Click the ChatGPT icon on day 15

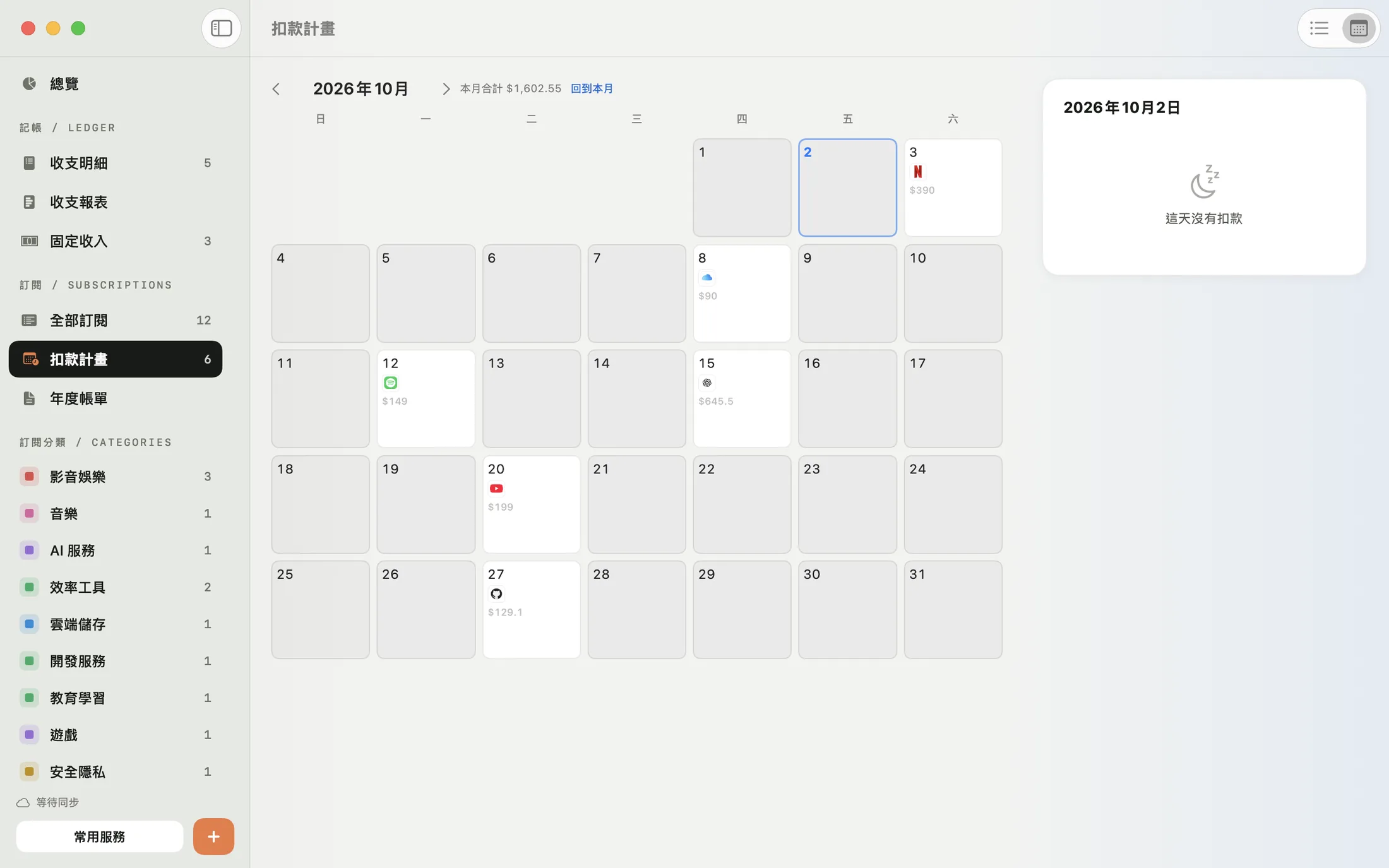pos(706,383)
